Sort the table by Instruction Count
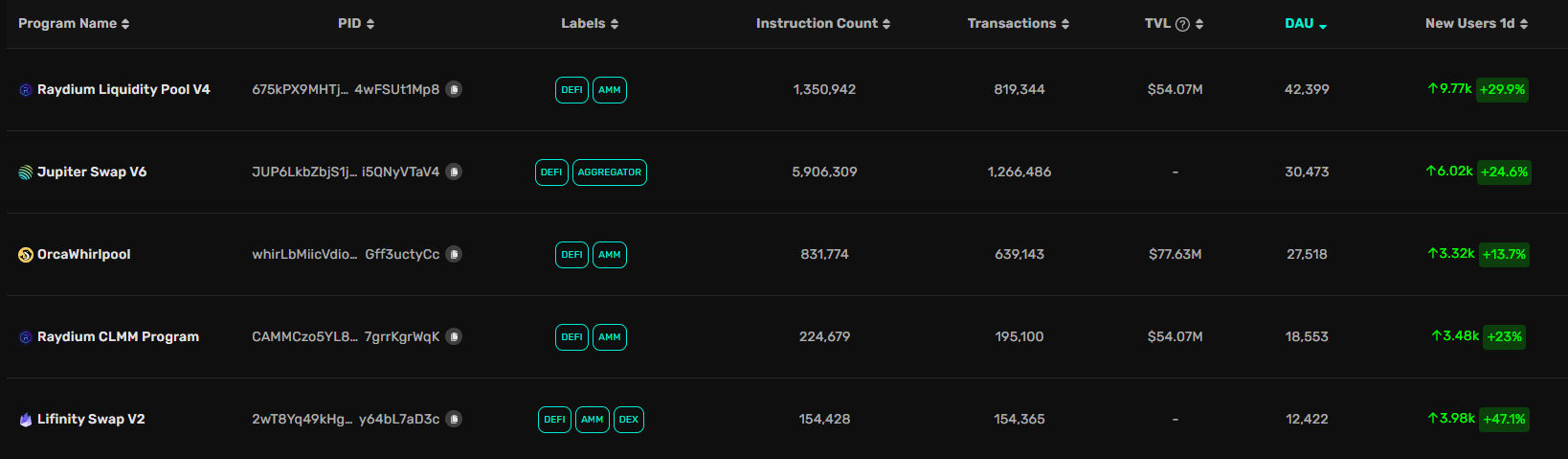The width and height of the screenshot is (1568, 459). [x=822, y=23]
